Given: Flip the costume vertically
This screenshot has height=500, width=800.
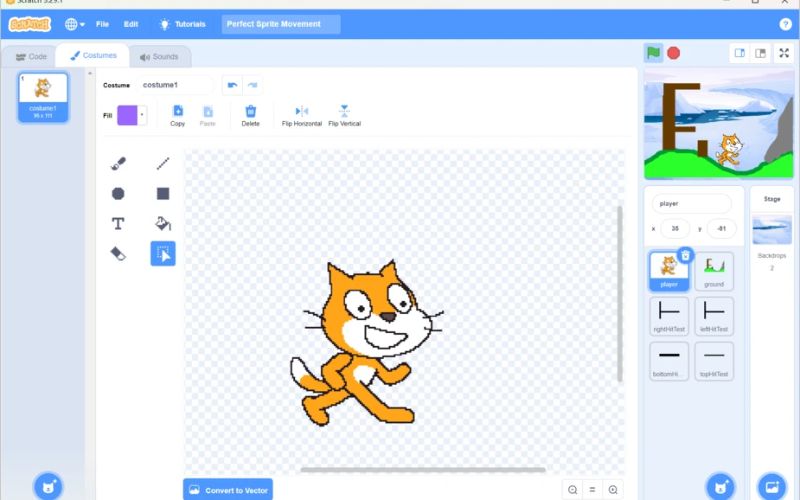Looking at the screenshot, I should pyautogui.click(x=344, y=115).
